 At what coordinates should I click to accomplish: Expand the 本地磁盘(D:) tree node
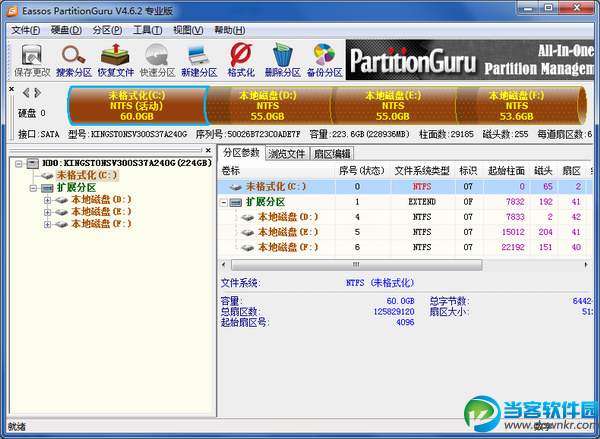tap(47, 200)
